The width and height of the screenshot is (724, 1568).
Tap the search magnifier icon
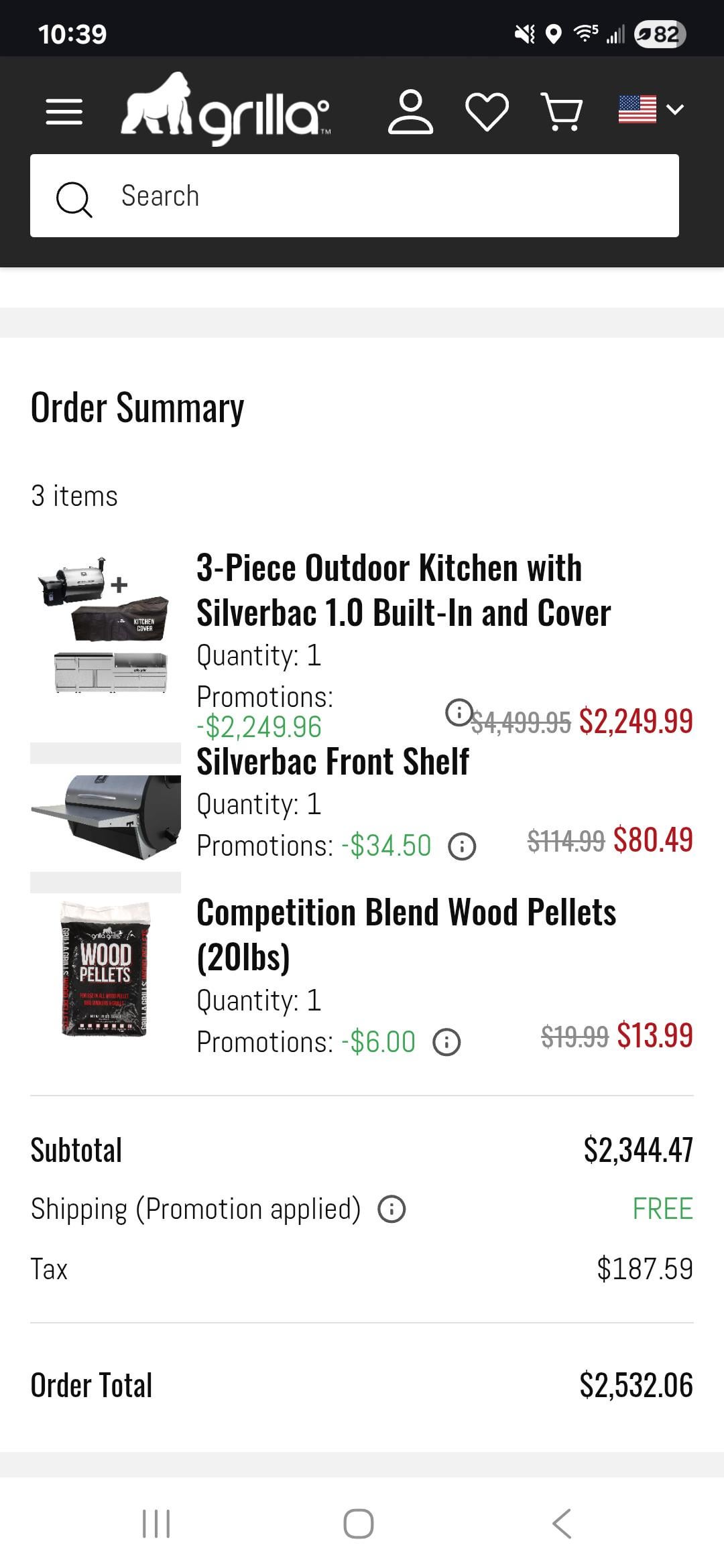[x=74, y=198]
